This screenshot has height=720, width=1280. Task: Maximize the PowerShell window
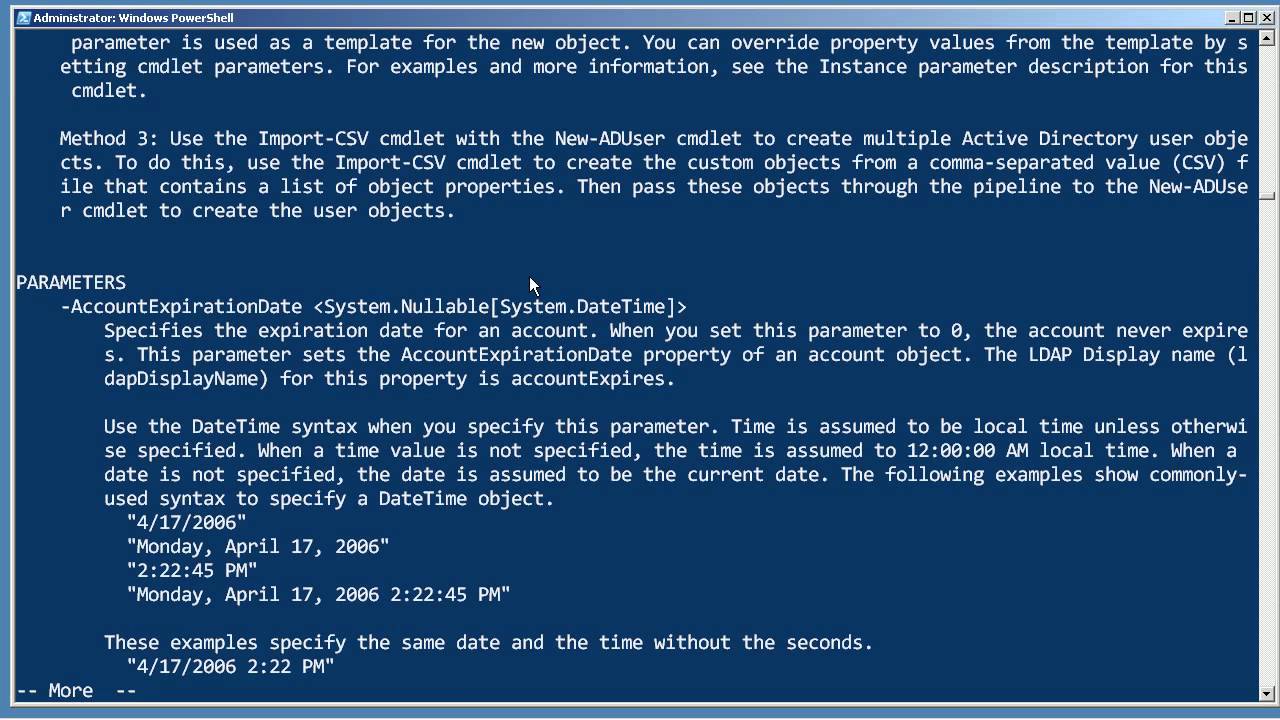[1248, 17]
